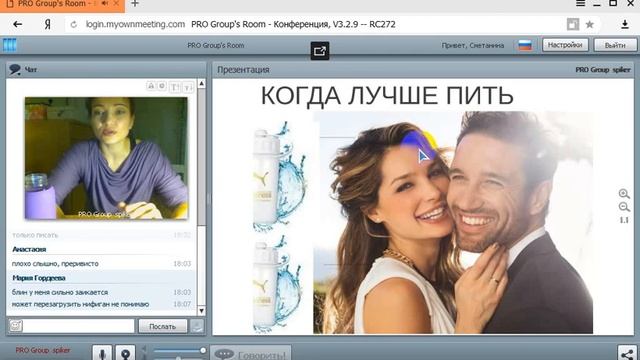The width and height of the screenshot is (640, 360).
Task: Click PRO Group spiker name in bottom bar
Action: [x=43, y=350]
